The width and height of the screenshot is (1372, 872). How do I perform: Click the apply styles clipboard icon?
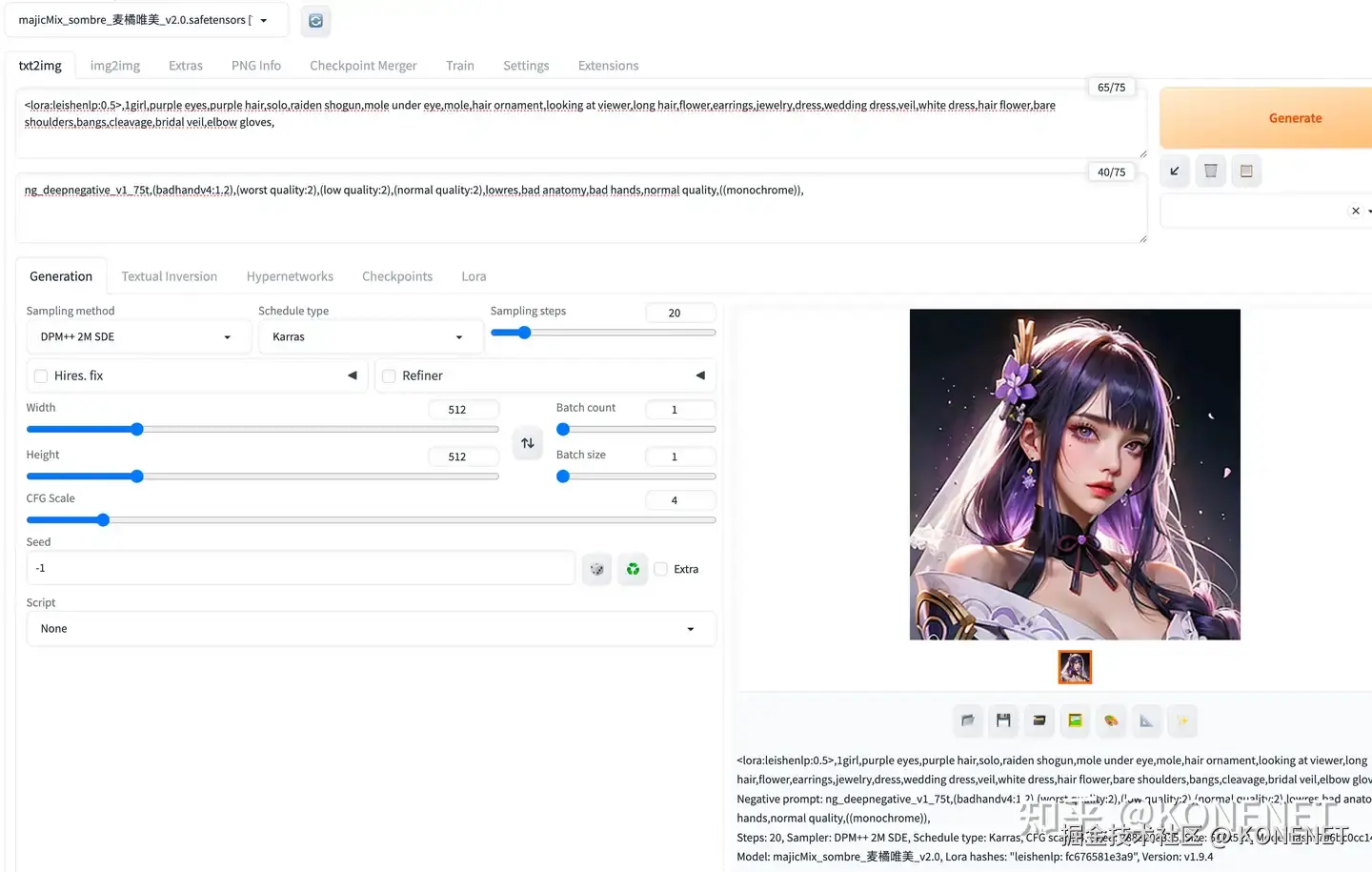point(1246,171)
